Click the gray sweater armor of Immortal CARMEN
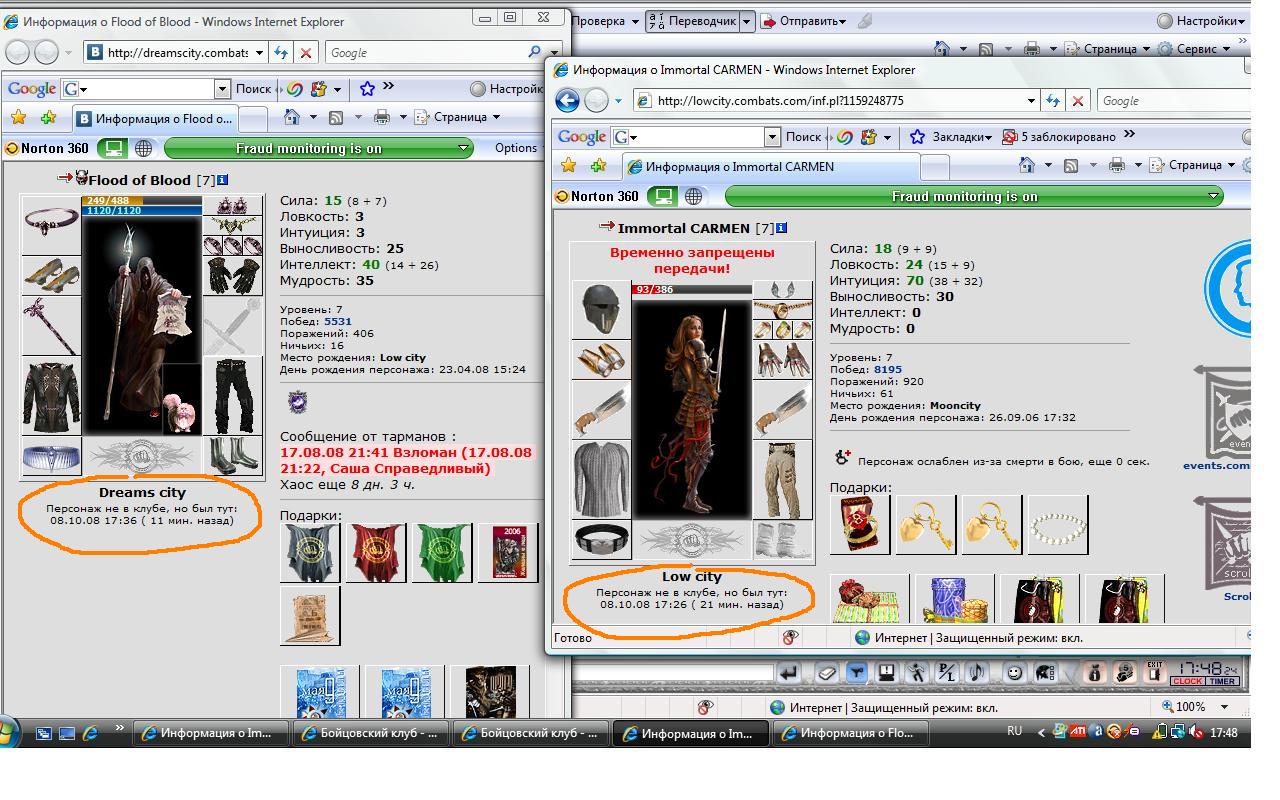 [x=601, y=480]
